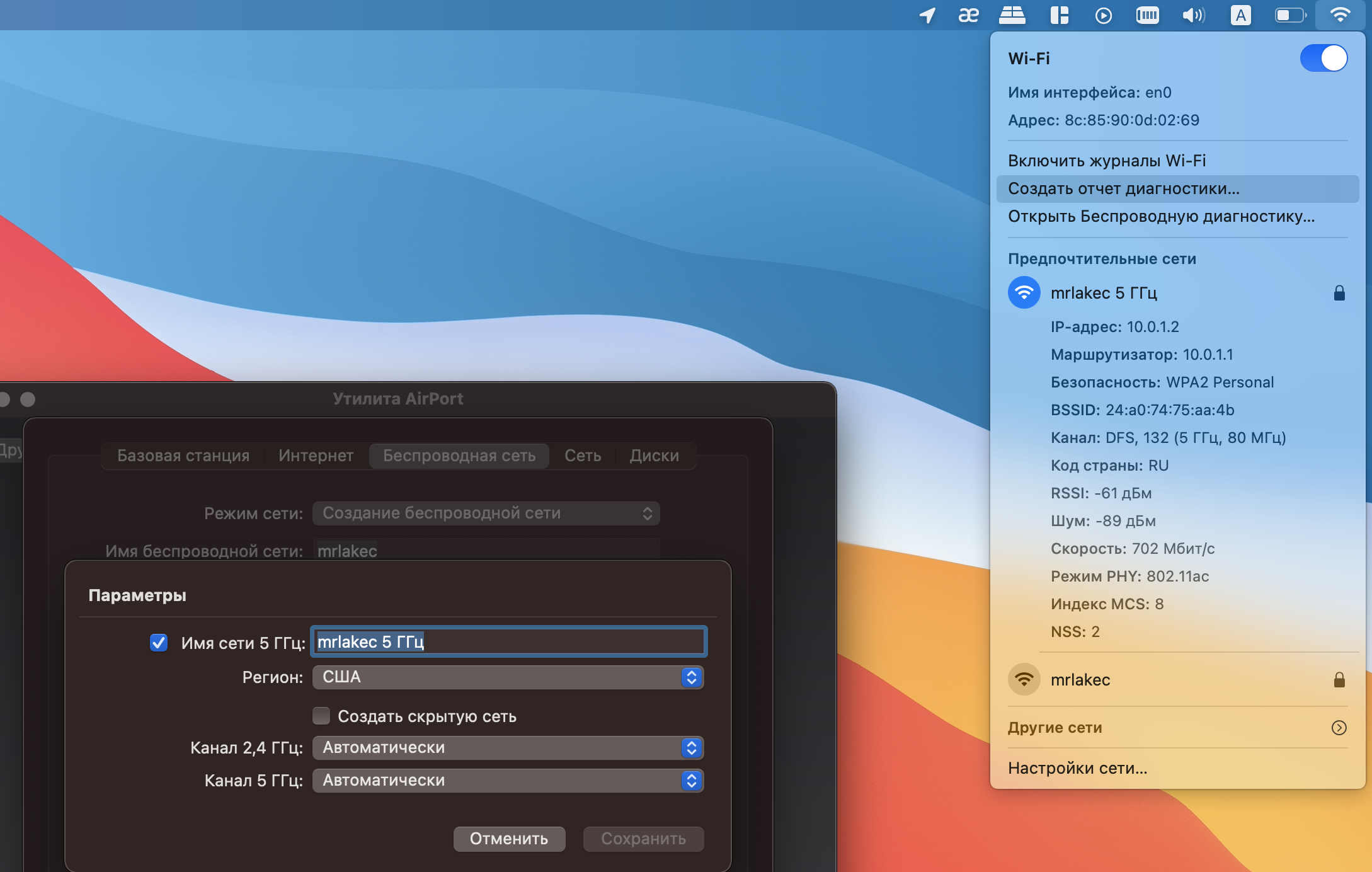Expand the Другие сети section arrow

pyautogui.click(x=1339, y=728)
